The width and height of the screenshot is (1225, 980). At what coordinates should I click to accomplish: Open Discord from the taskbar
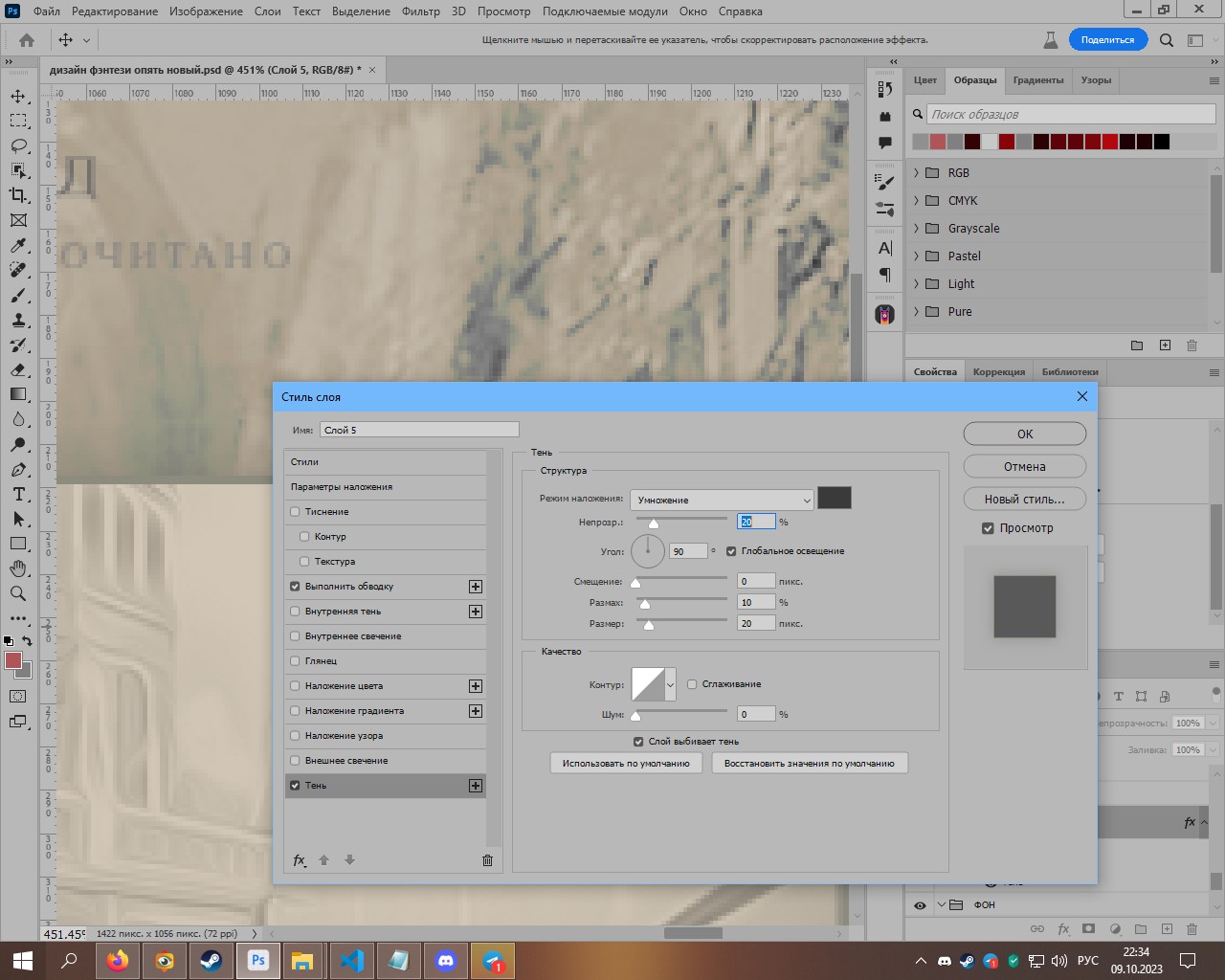tap(446, 960)
